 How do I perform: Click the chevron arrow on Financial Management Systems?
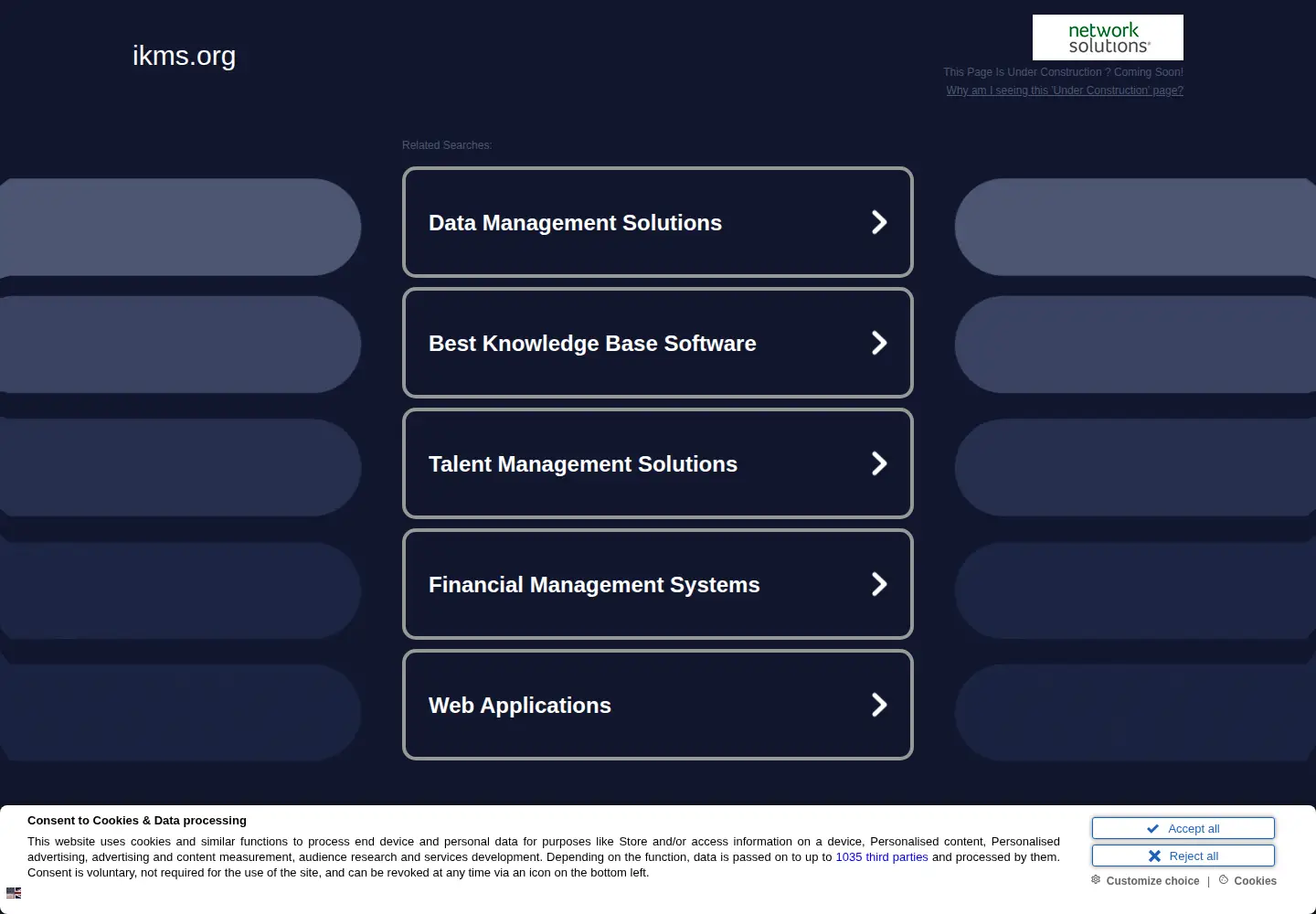click(879, 584)
